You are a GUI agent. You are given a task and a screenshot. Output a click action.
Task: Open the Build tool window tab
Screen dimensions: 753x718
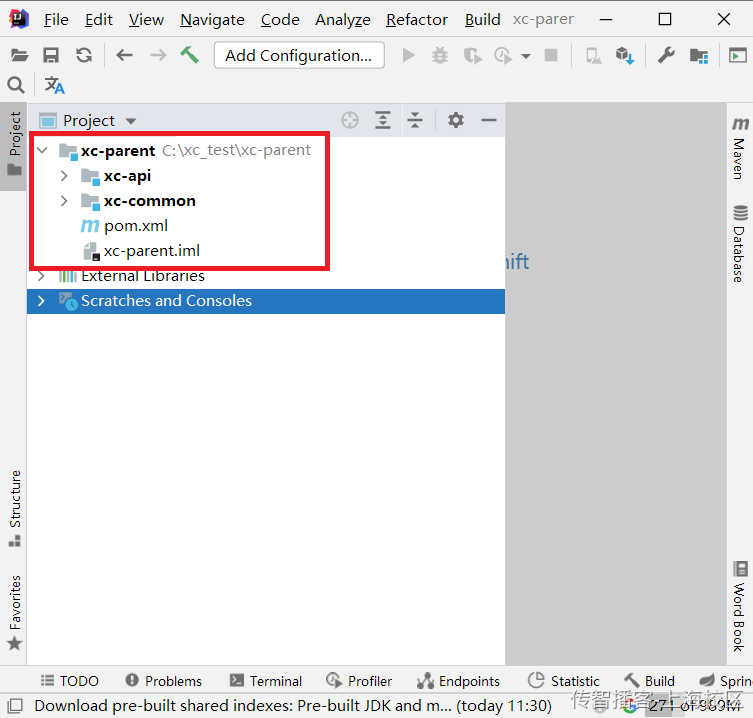pos(650,681)
